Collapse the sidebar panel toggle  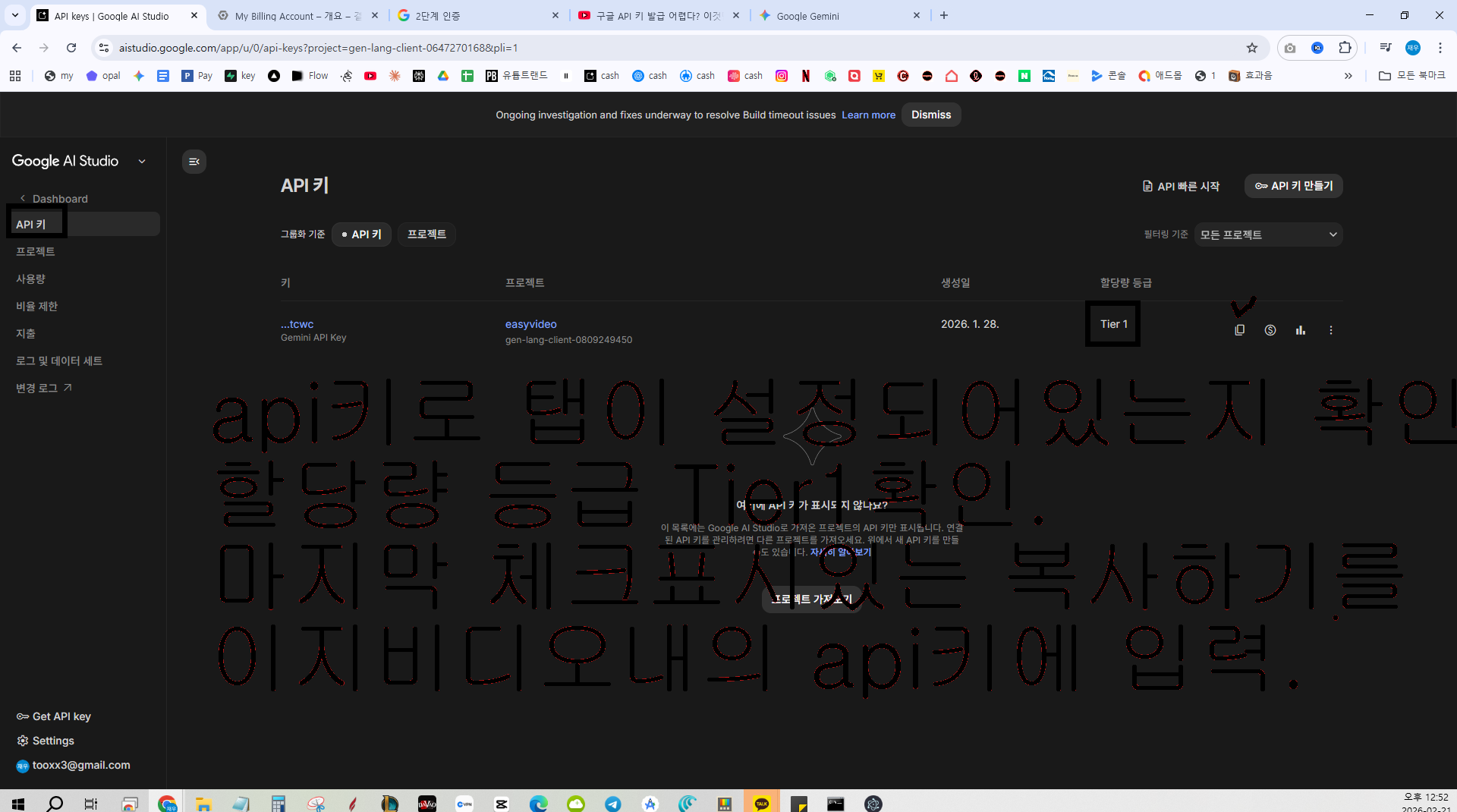point(194,162)
